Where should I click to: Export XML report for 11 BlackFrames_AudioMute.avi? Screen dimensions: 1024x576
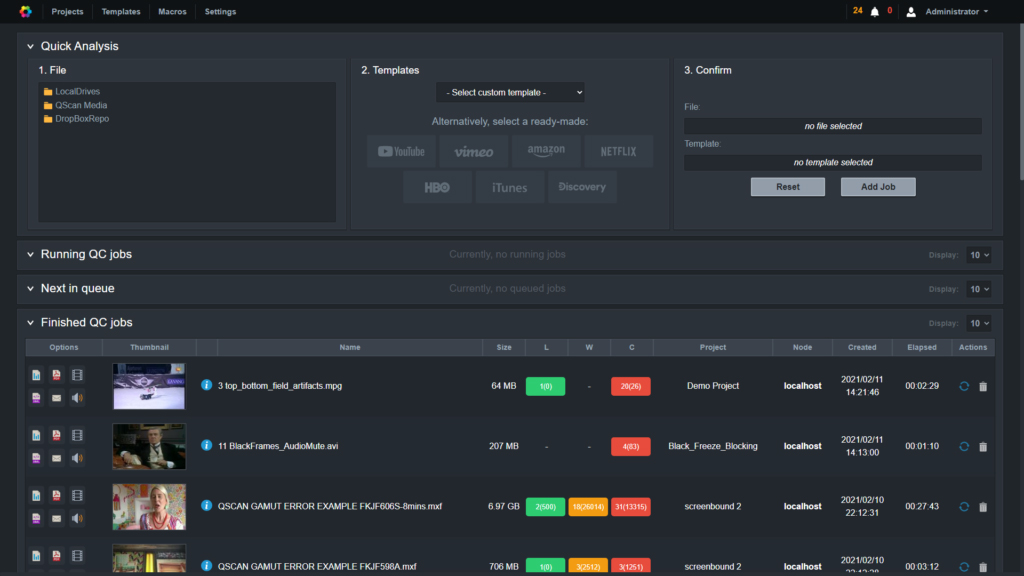37,458
